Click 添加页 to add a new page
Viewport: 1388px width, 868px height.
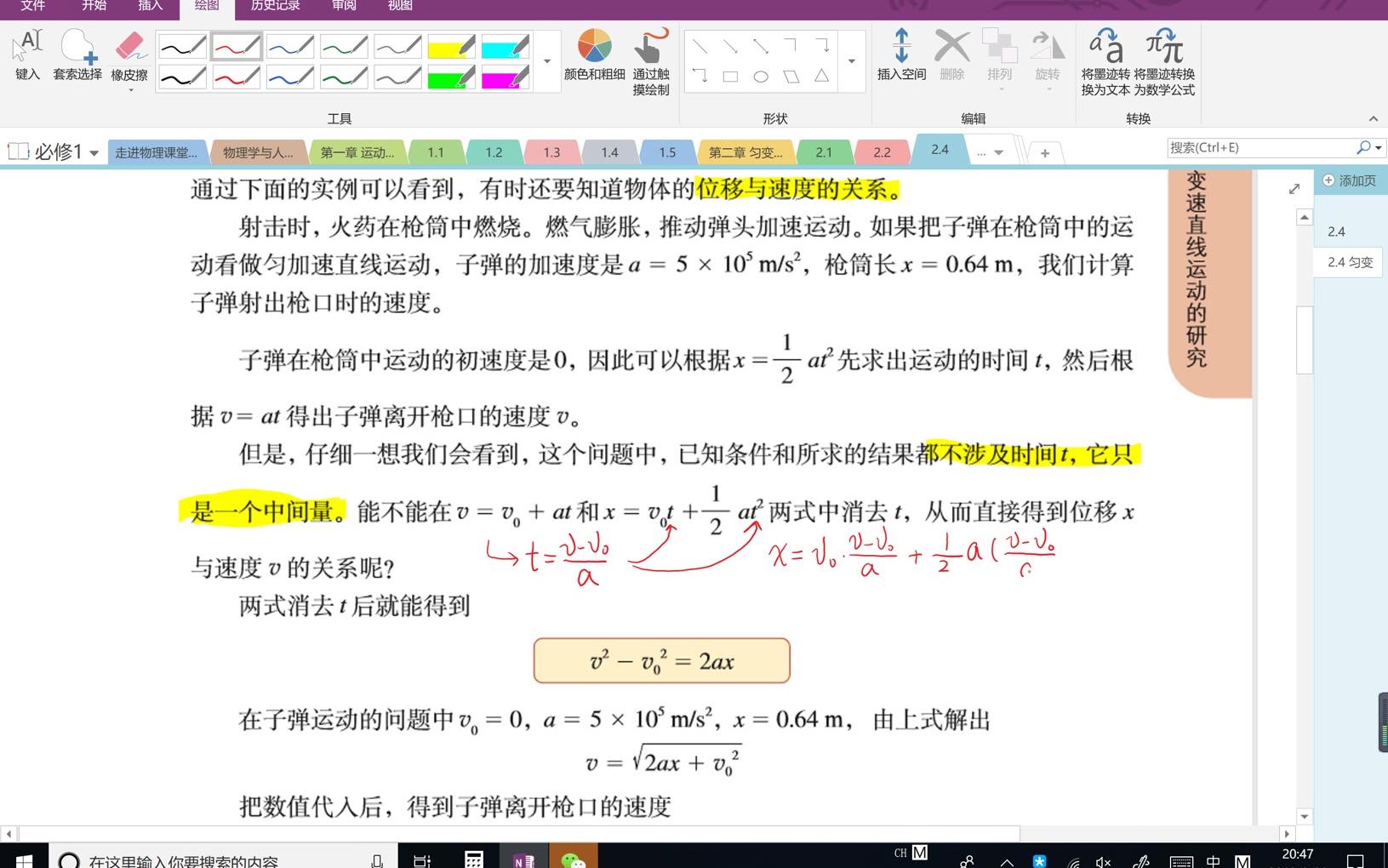tap(1349, 180)
